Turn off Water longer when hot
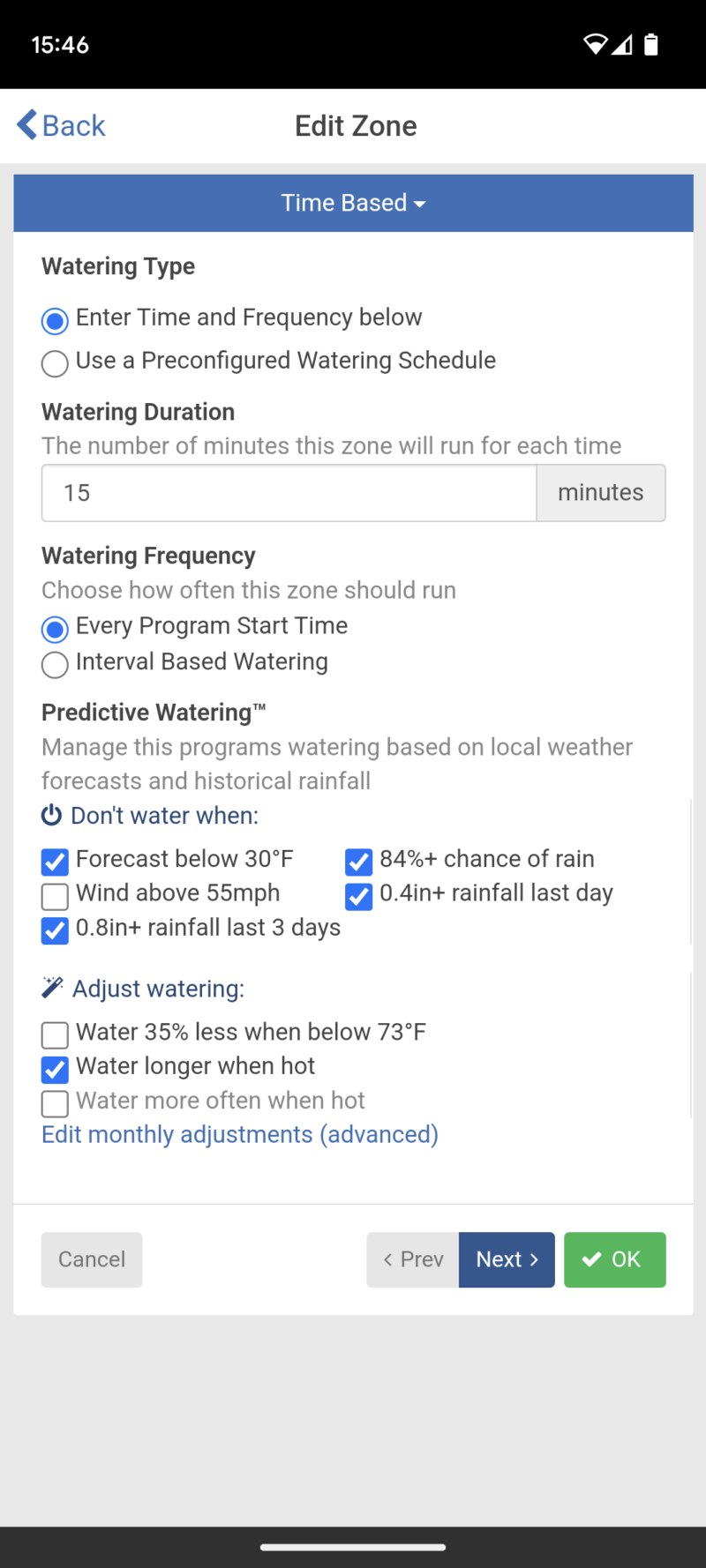The width and height of the screenshot is (706, 1568). (x=55, y=1069)
